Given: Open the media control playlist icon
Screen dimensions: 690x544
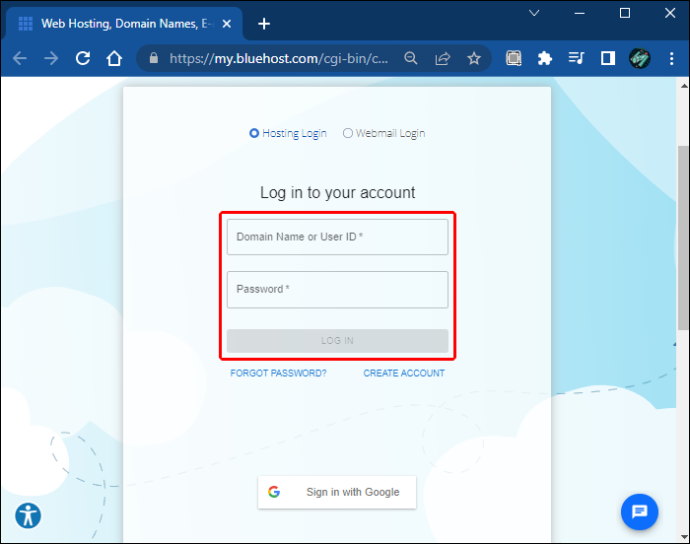Looking at the screenshot, I should pyautogui.click(x=576, y=58).
